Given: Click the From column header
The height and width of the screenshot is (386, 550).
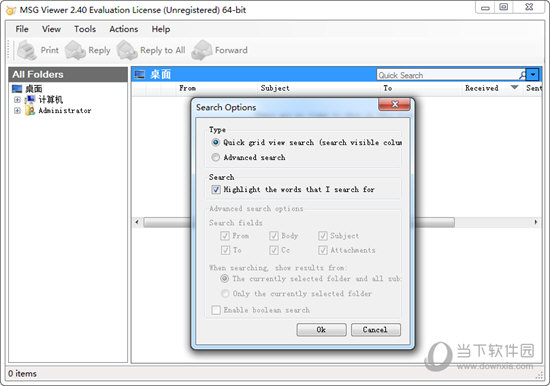Looking at the screenshot, I should pyautogui.click(x=187, y=88).
